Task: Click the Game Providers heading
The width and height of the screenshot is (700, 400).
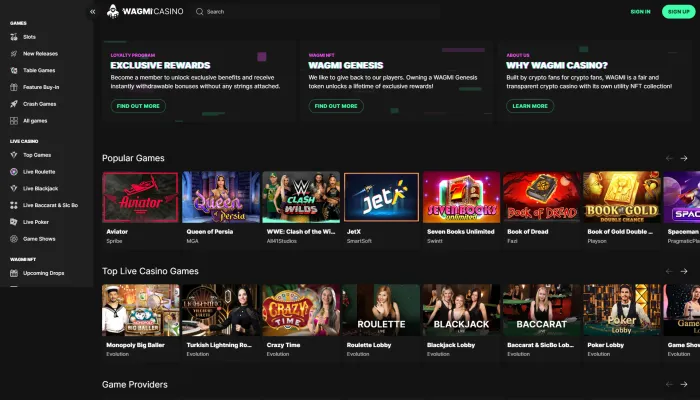Action: click(x=134, y=385)
